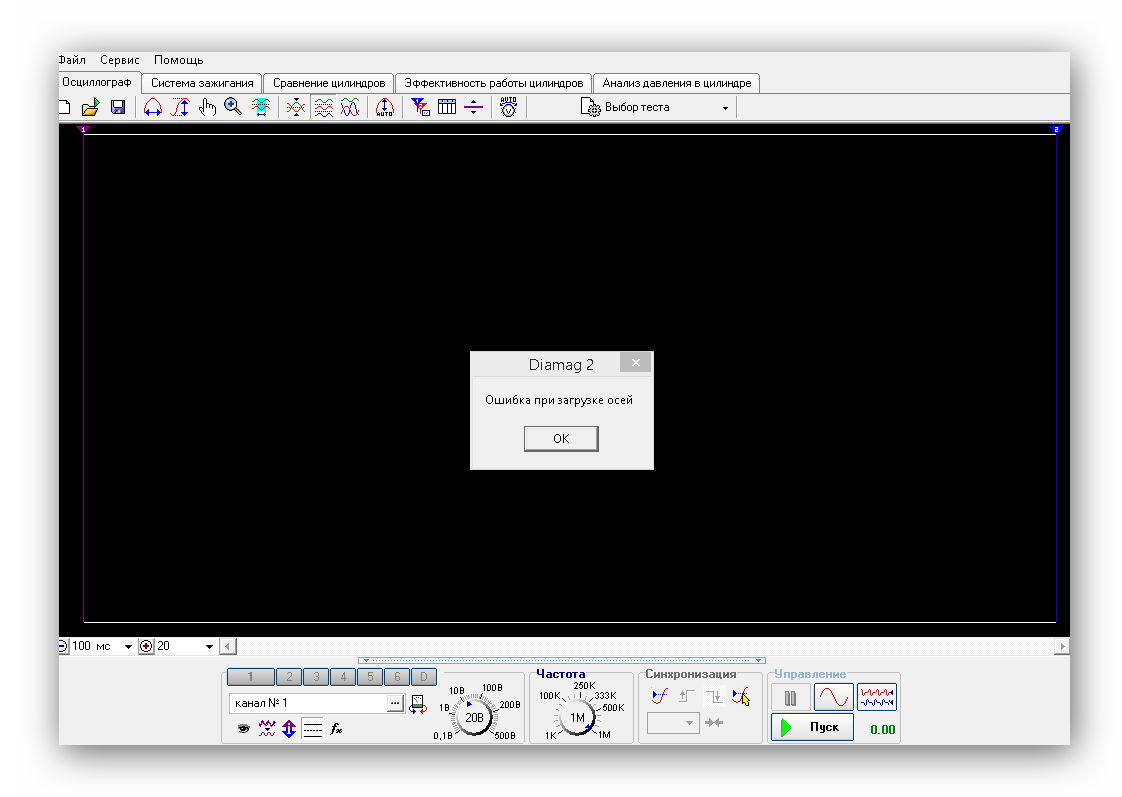Select channel button 4
Image resolution: width=1122 pixels, height=797 pixels.
(343, 677)
